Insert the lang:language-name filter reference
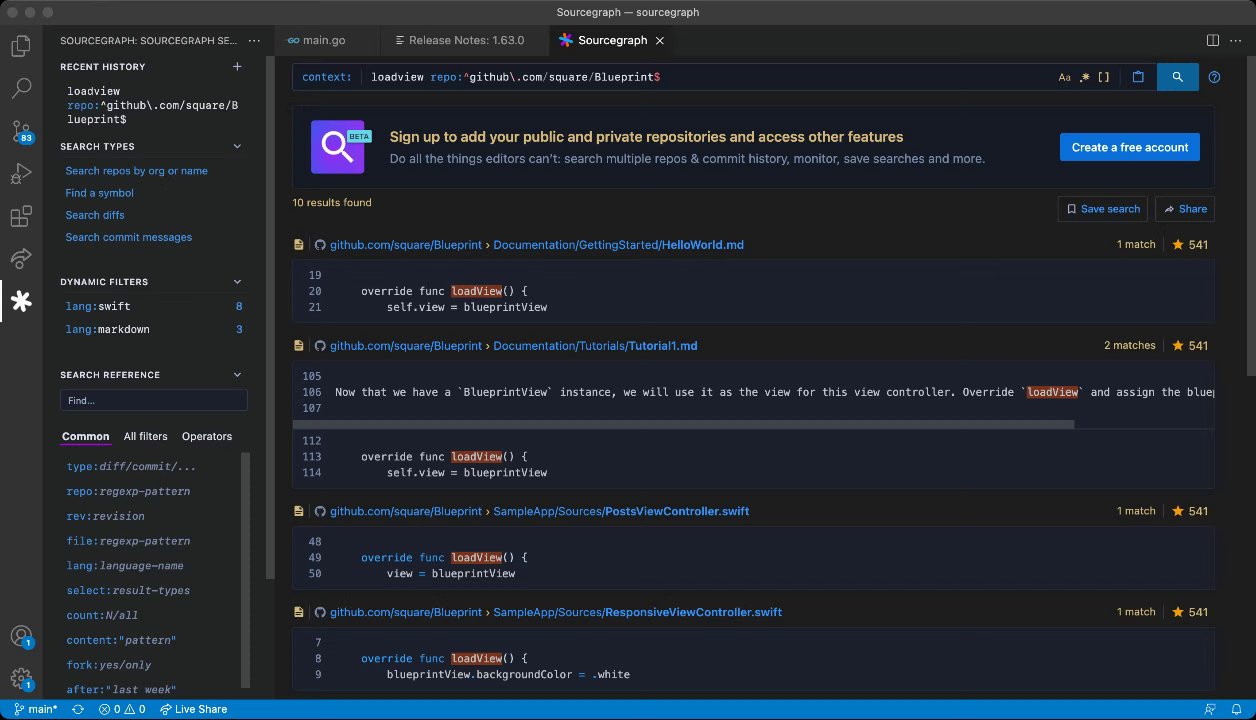The height and width of the screenshot is (720, 1256). click(125, 566)
